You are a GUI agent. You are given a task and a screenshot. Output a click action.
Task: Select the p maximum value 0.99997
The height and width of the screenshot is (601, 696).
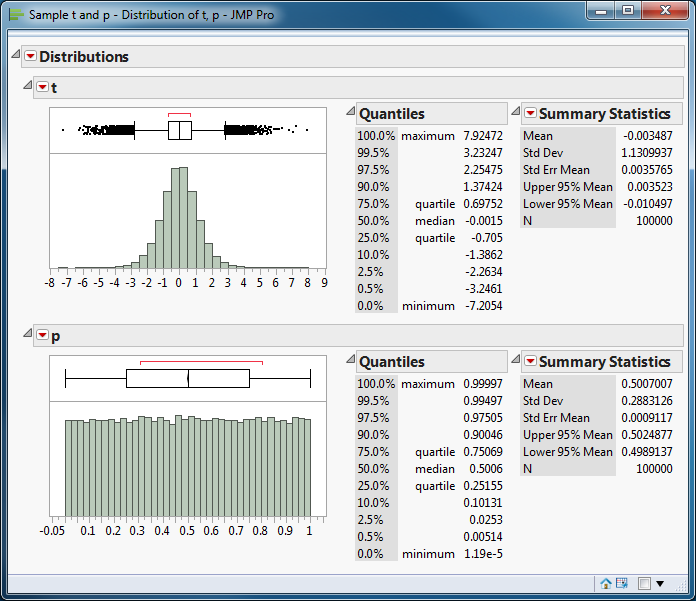pyautogui.click(x=483, y=384)
